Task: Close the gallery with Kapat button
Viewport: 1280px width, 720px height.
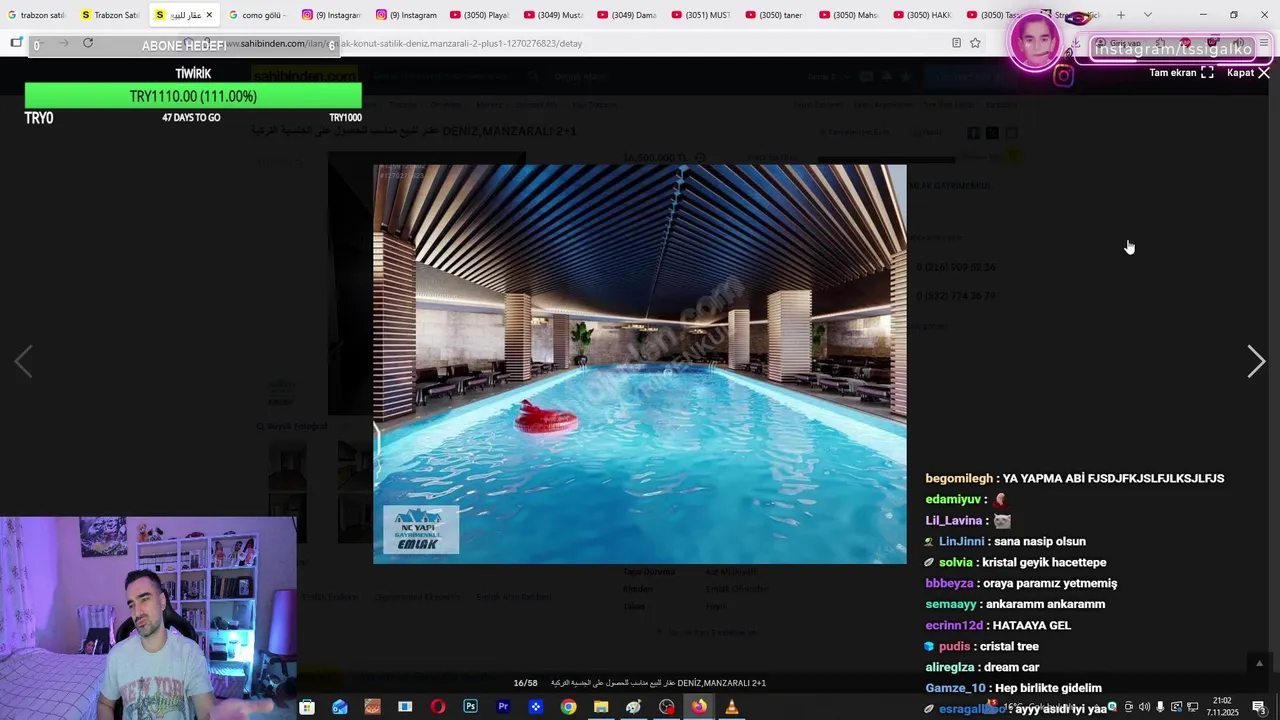Action: [1248, 73]
